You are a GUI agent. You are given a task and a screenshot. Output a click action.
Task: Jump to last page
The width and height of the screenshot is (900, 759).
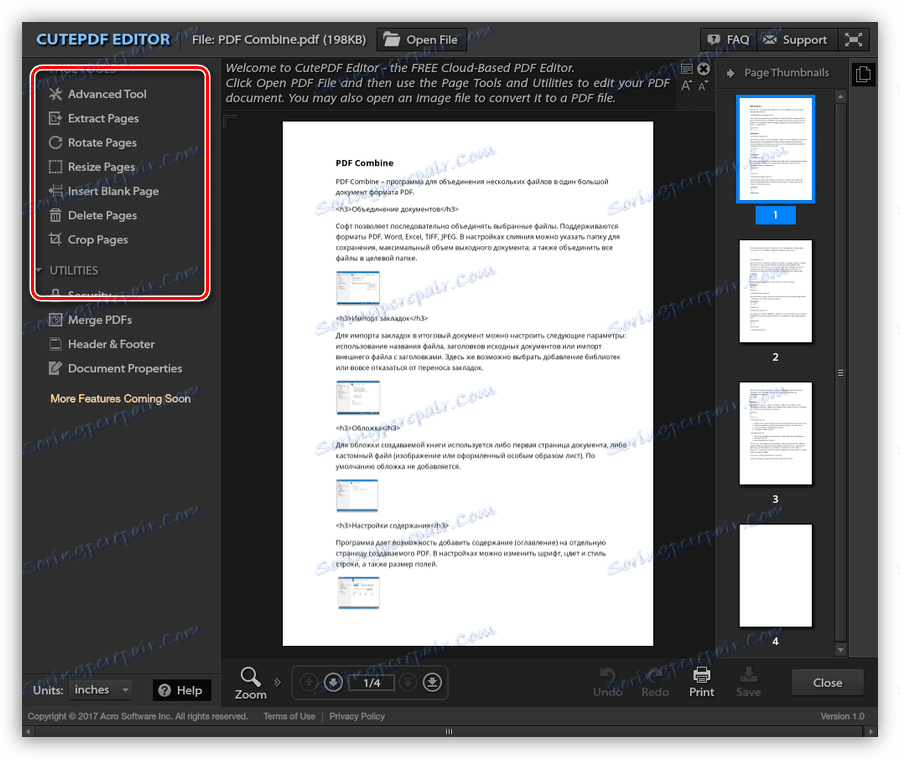(x=432, y=682)
